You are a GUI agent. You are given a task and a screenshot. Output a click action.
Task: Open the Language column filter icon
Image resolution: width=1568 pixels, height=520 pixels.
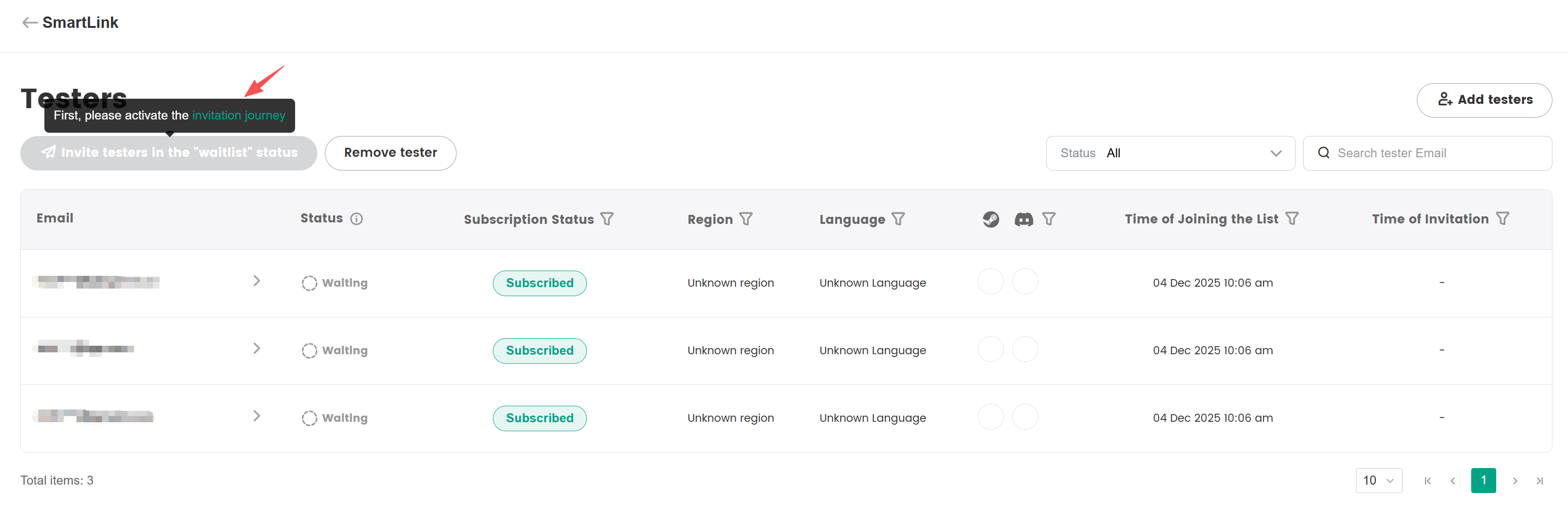point(898,219)
